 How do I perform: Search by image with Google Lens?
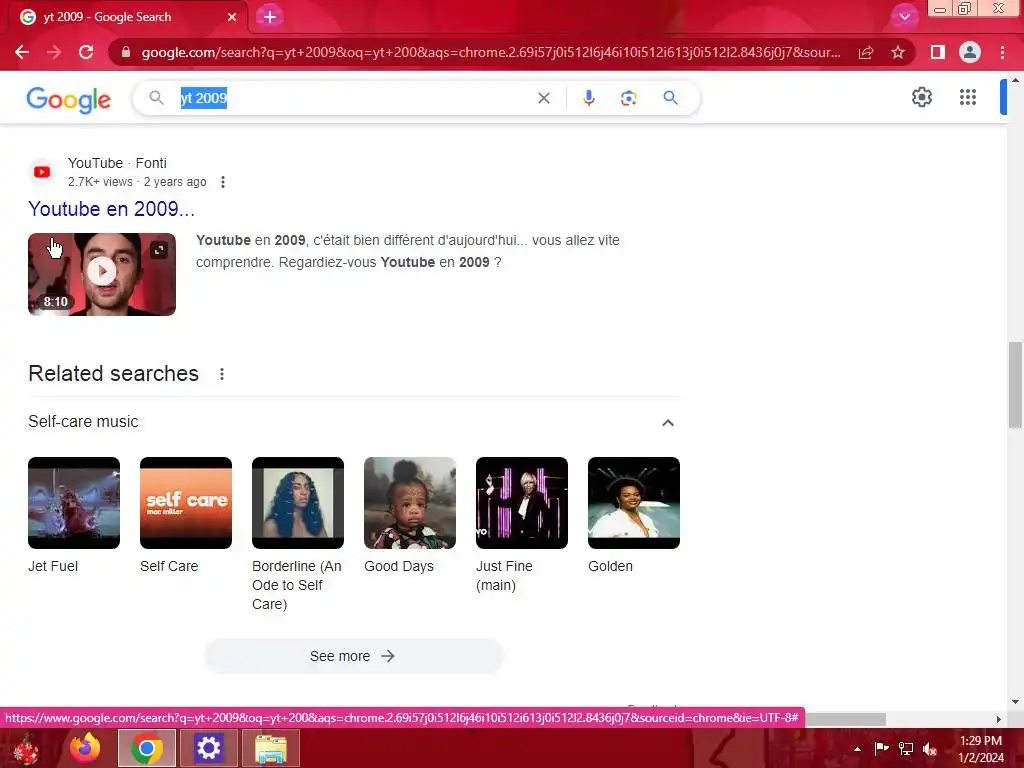tap(628, 98)
